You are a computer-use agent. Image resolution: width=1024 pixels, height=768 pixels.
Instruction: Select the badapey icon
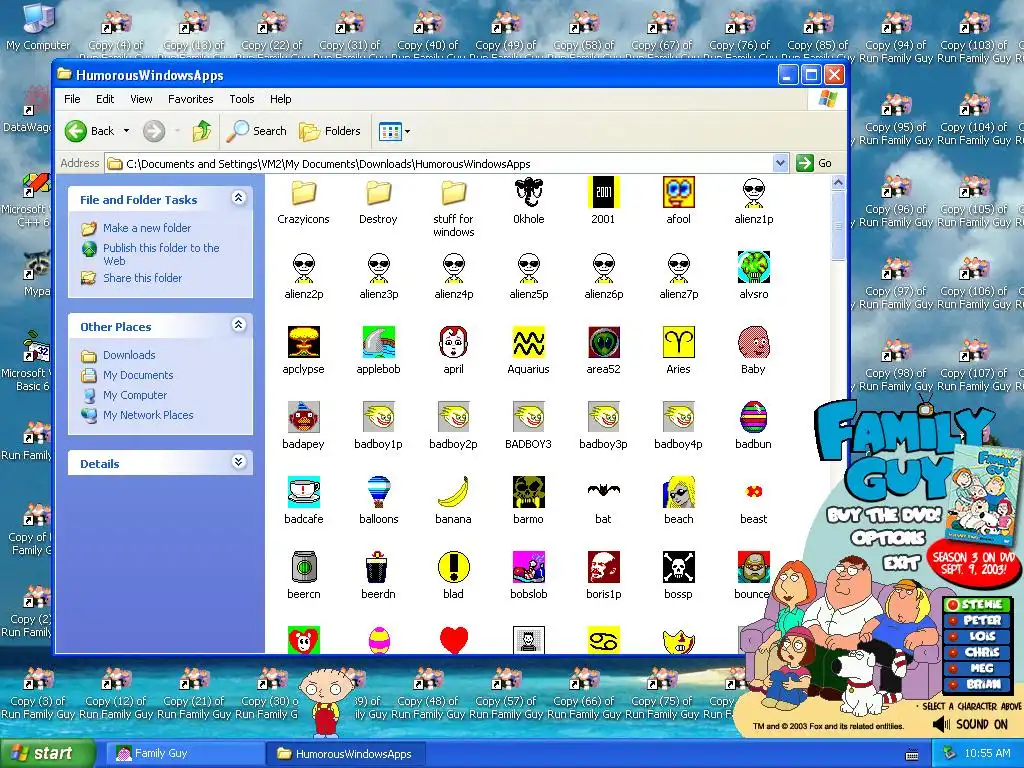304,417
